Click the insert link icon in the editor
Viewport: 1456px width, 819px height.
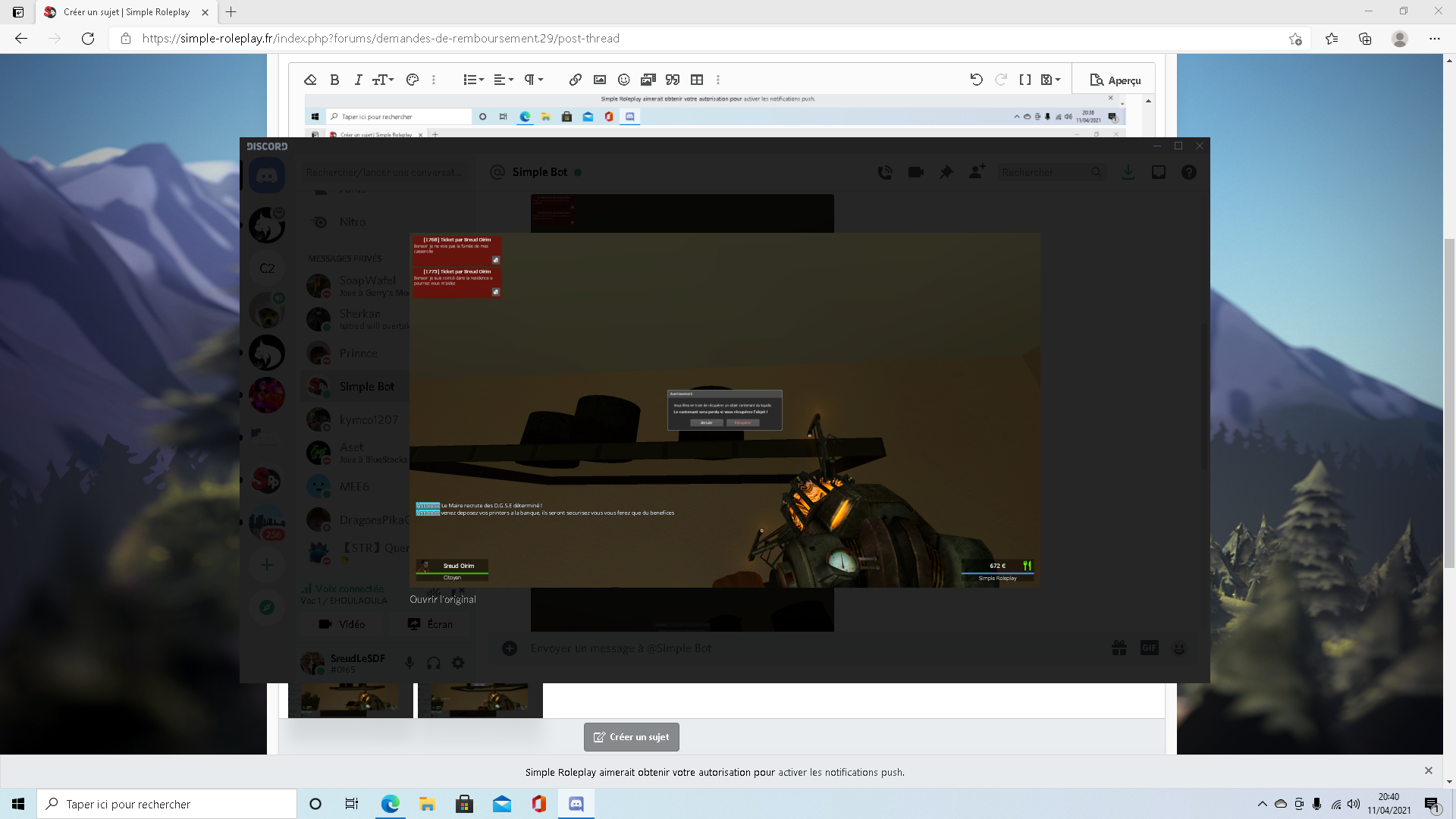pos(576,80)
